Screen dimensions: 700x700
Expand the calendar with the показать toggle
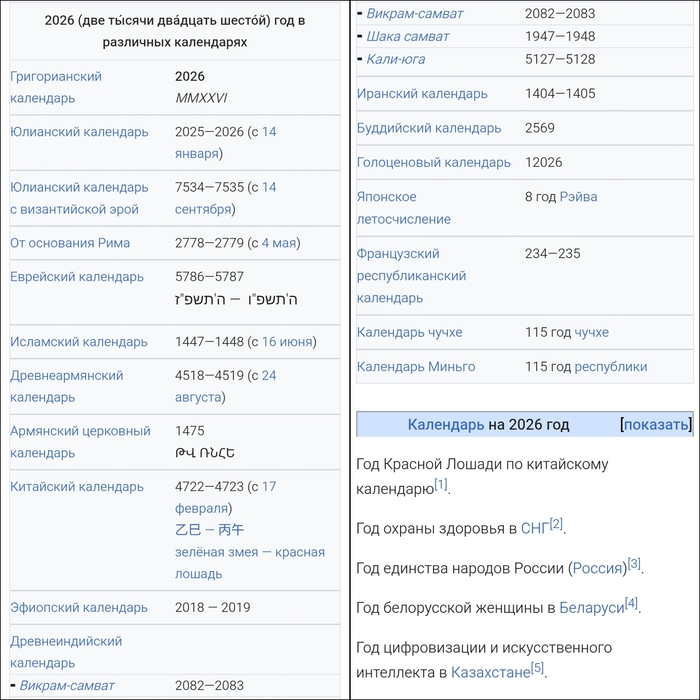pos(656,424)
